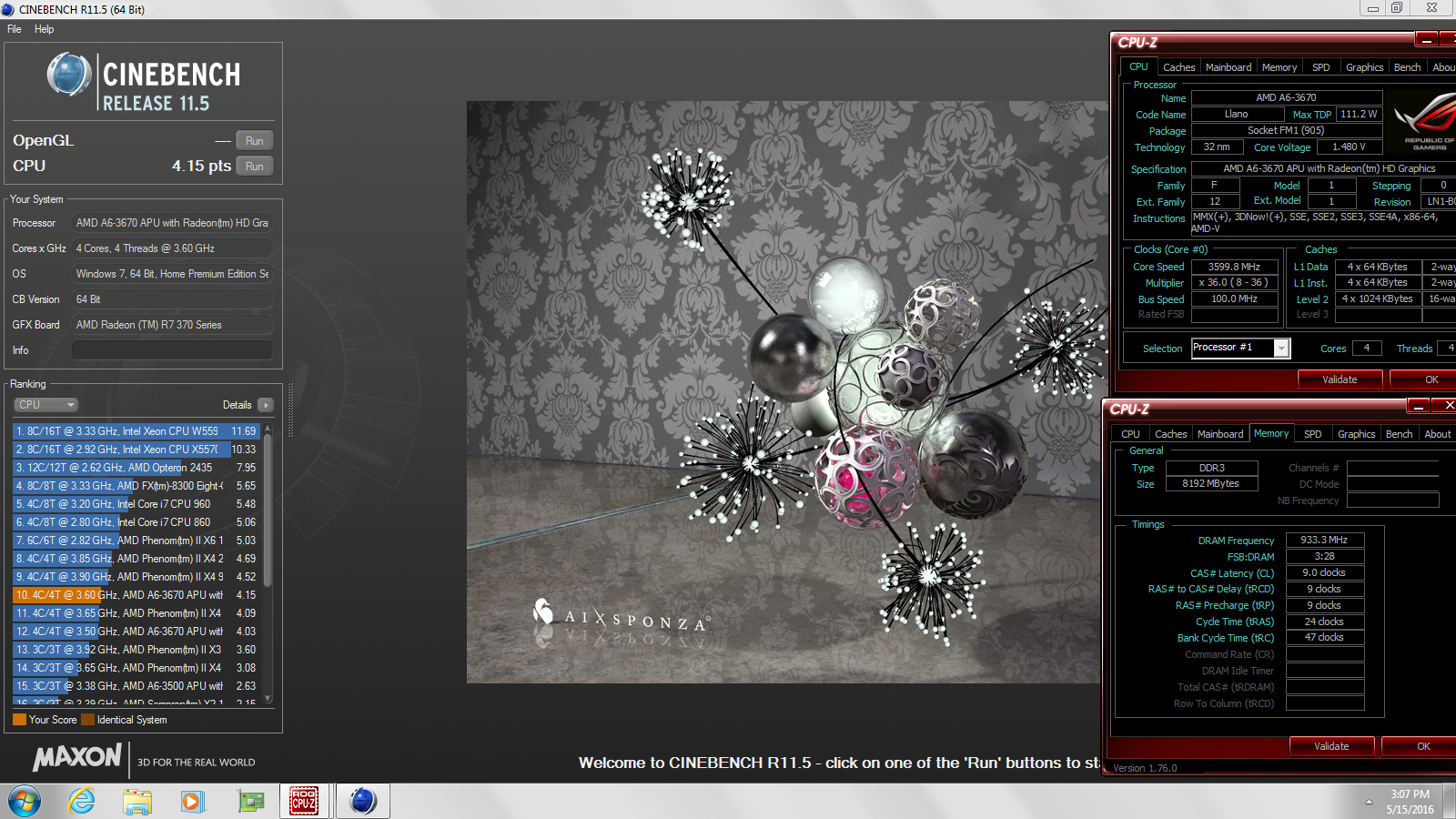Screen dimensions: 1456x819
Task: Switch to ROG CPU-Z taskbar icon
Action: (304, 801)
